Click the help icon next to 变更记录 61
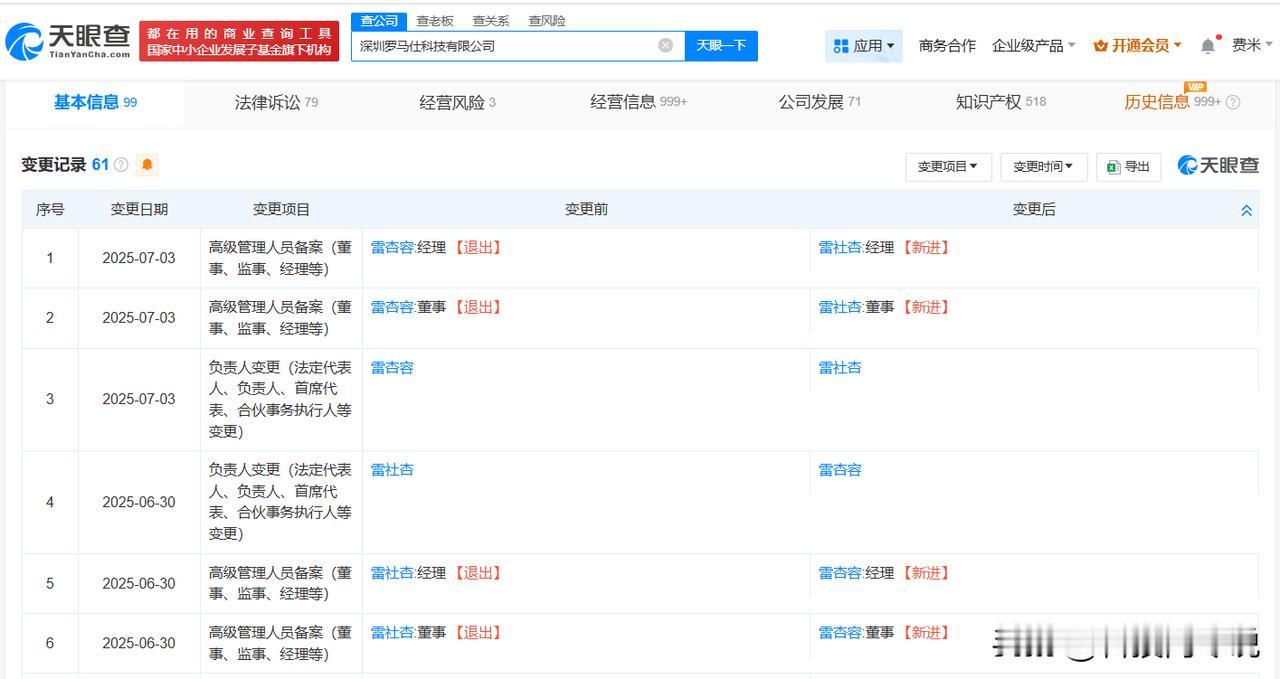This screenshot has width=1280, height=679. click(121, 164)
